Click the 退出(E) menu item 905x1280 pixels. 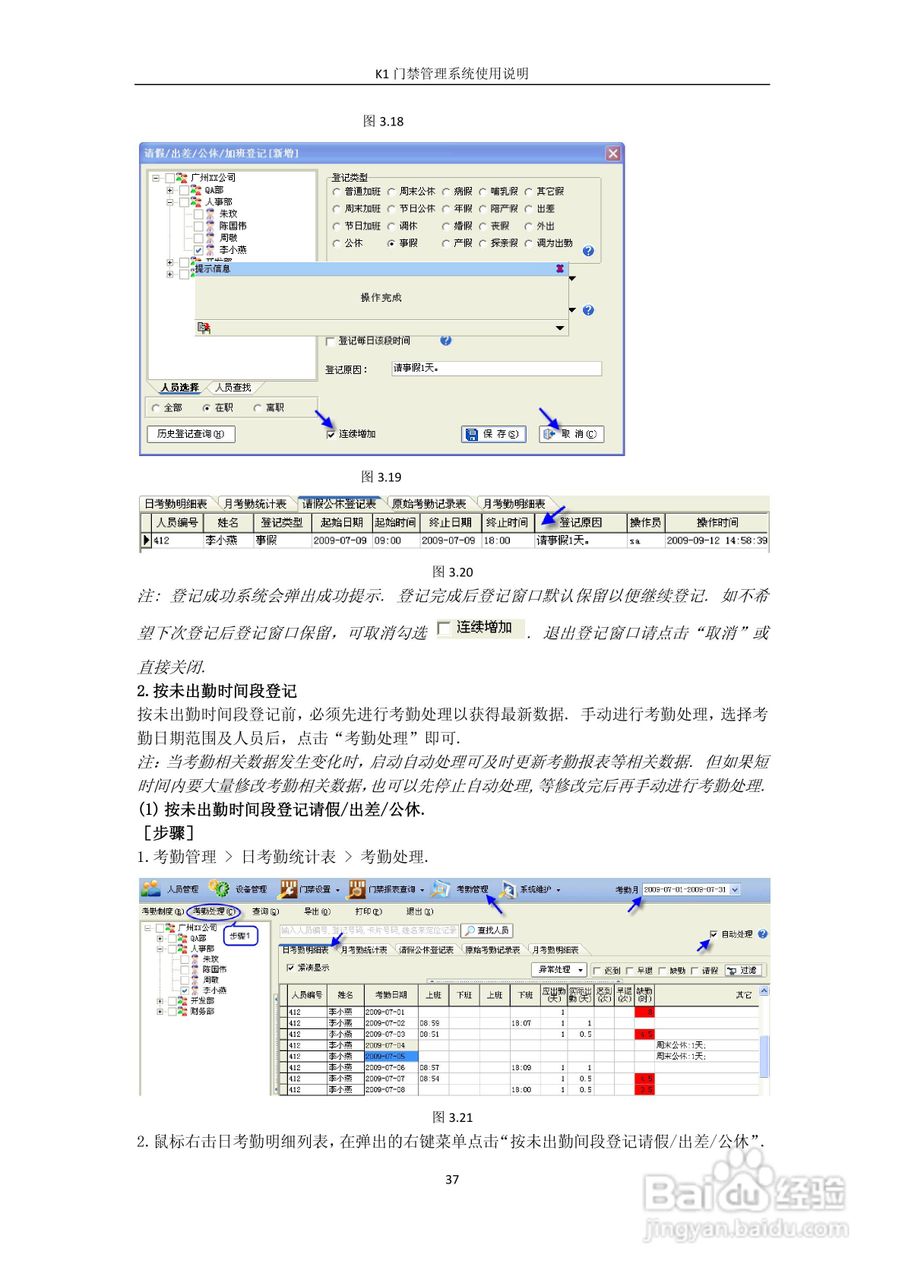pos(418,911)
